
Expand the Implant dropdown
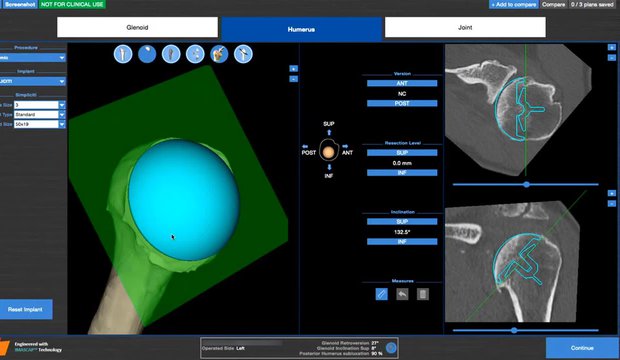33,81
